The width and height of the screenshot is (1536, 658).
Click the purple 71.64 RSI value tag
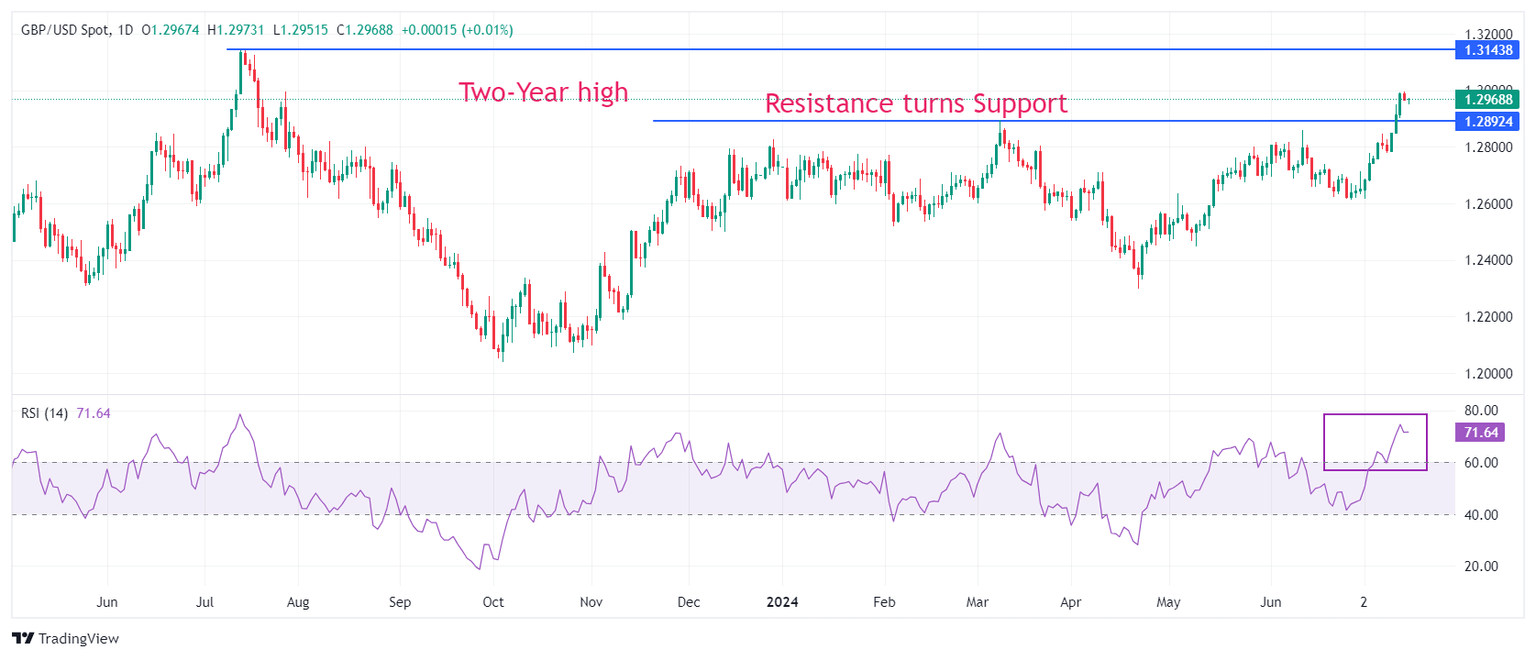point(1480,432)
